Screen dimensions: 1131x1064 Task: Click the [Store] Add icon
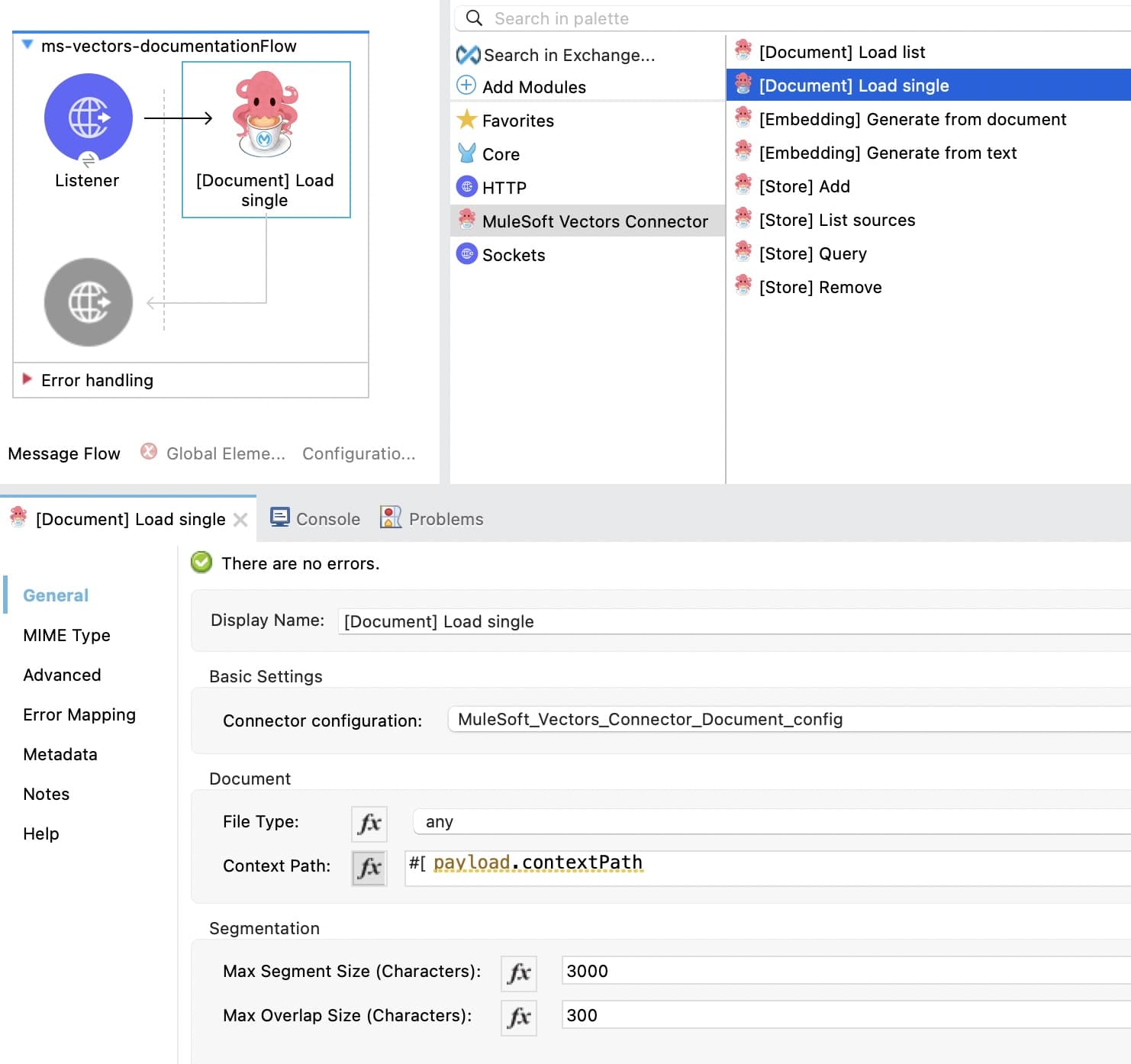(x=743, y=185)
